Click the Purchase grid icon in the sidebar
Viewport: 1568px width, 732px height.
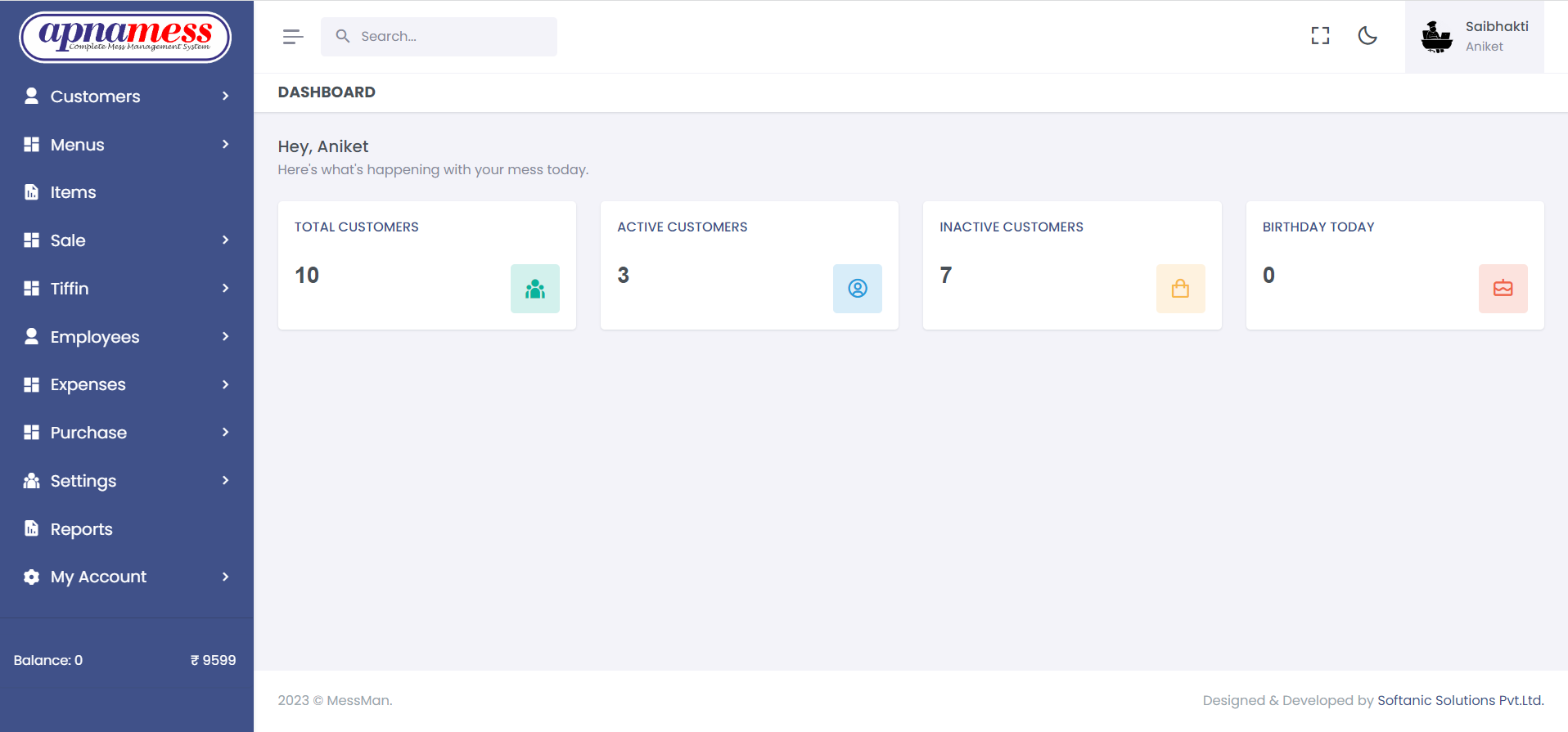point(31,432)
